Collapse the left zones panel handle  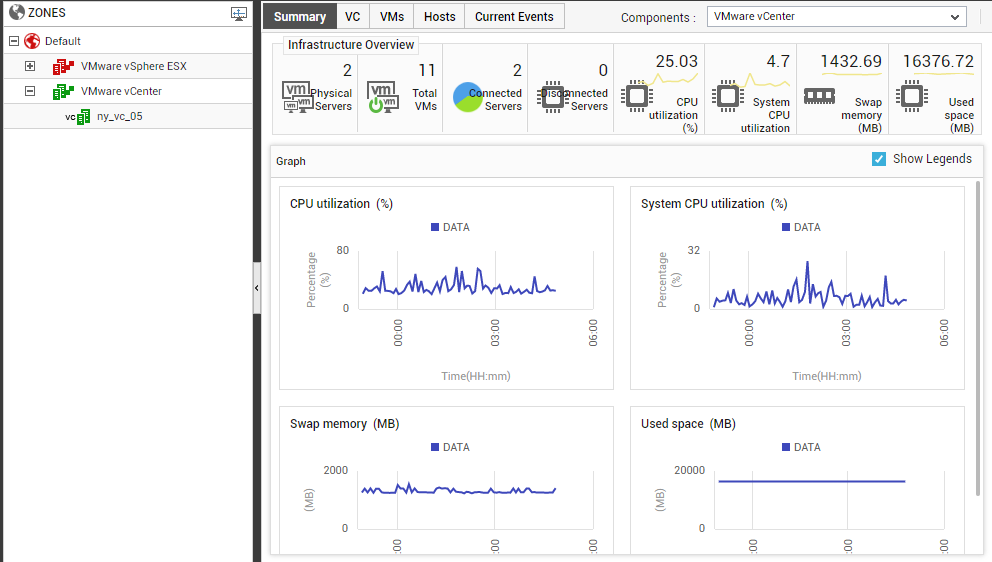[x=257, y=288]
